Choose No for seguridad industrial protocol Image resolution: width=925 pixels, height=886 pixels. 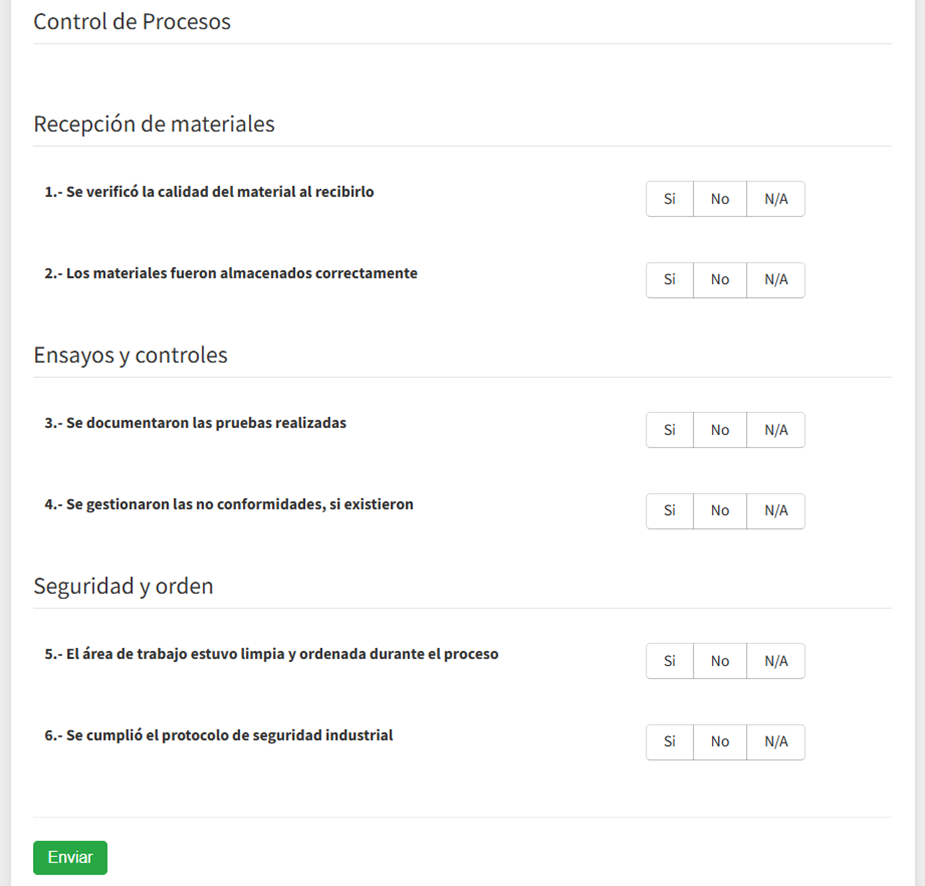(x=720, y=743)
